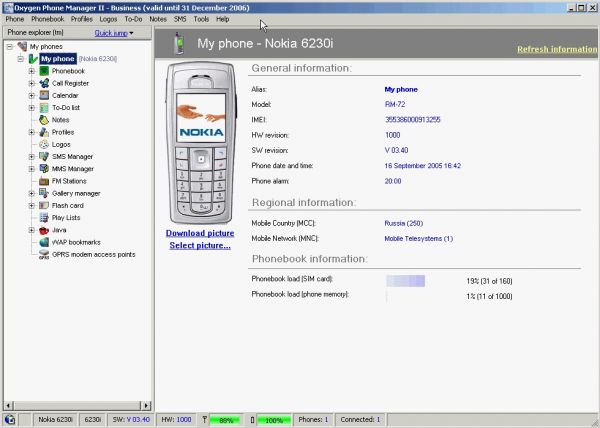Click the FM Stations radio icon

[44, 181]
